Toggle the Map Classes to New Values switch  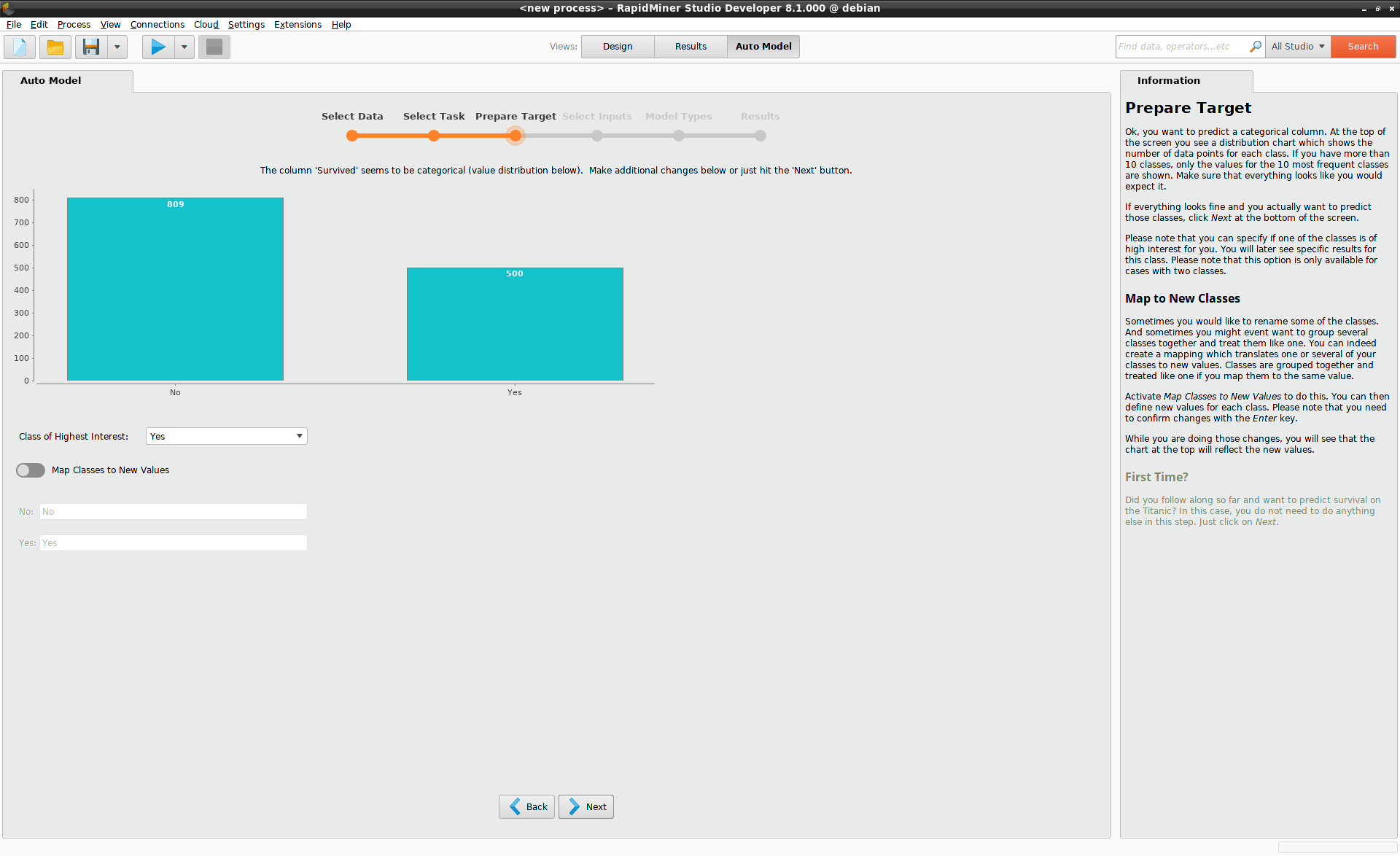click(x=30, y=470)
